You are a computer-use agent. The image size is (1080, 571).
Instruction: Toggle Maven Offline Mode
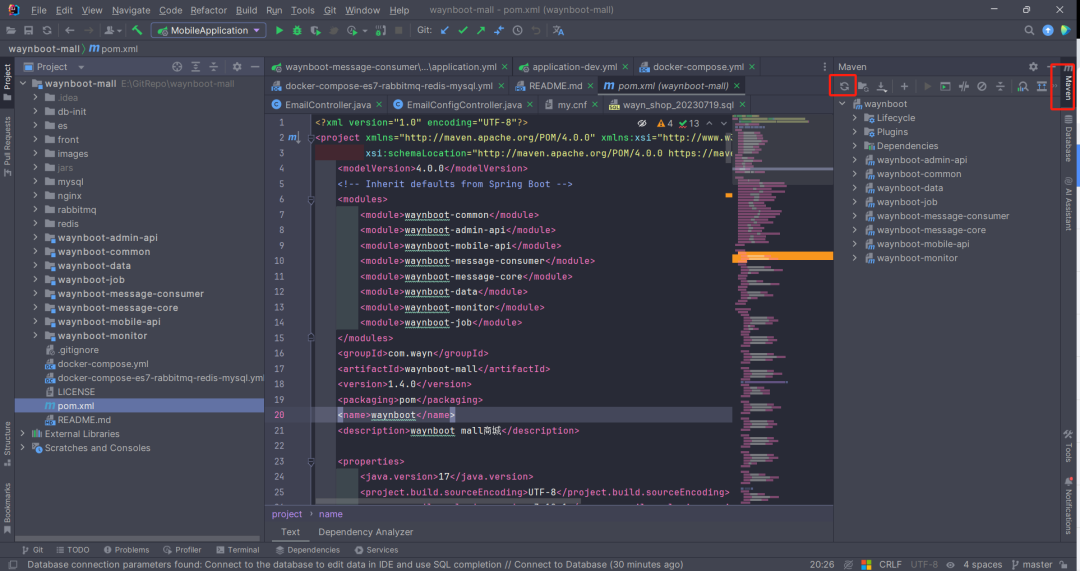[x=964, y=86]
